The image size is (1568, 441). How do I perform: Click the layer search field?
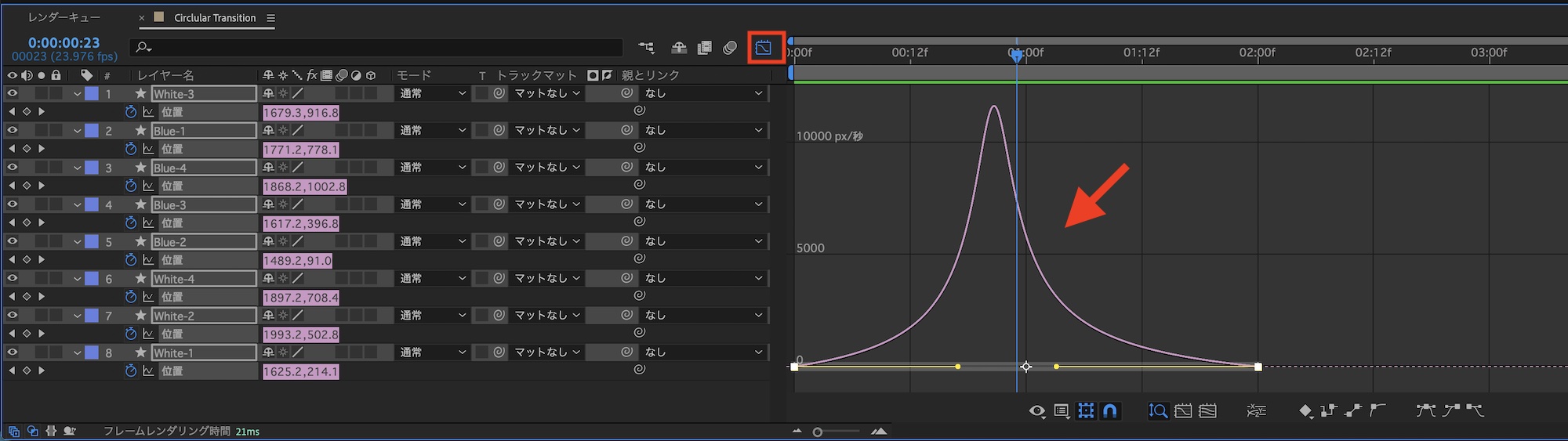(376, 48)
